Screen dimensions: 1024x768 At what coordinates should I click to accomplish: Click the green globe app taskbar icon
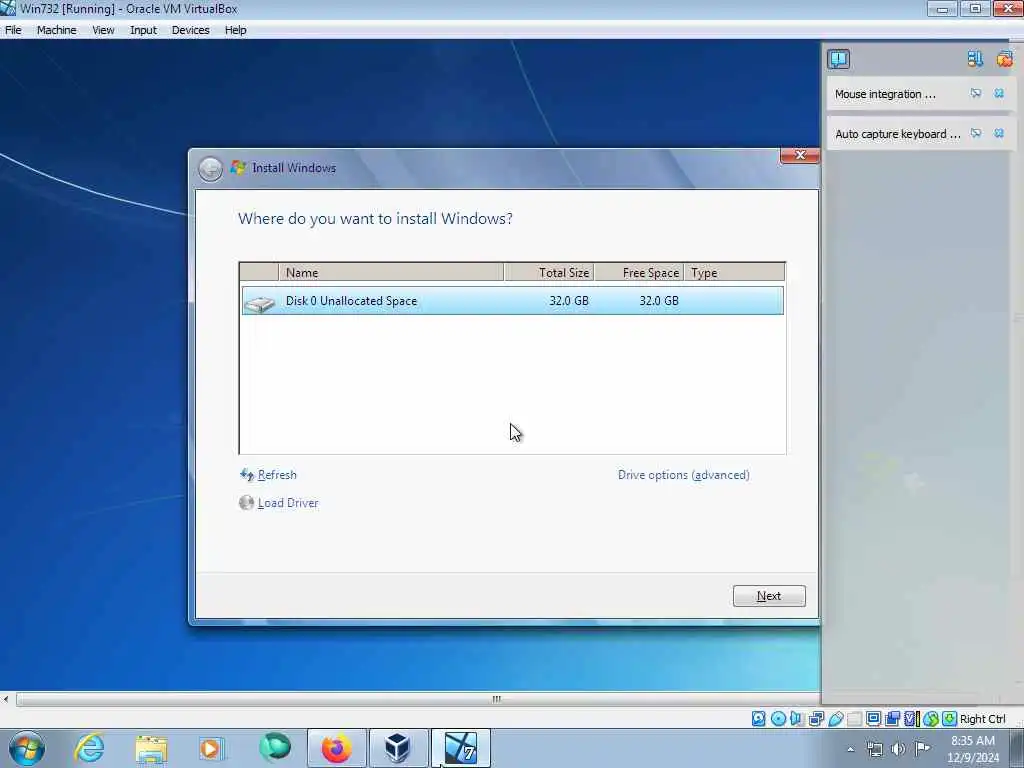point(274,747)
